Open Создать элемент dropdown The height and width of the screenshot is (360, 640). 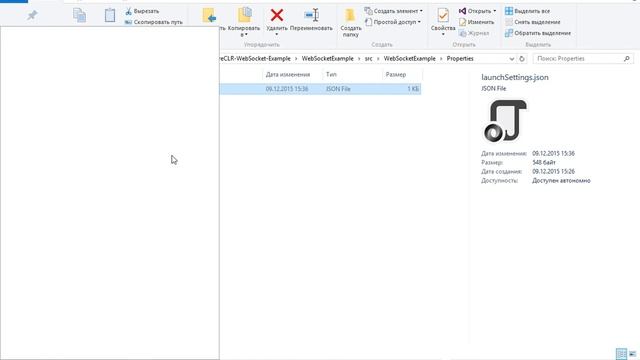[x=393, y=11]
